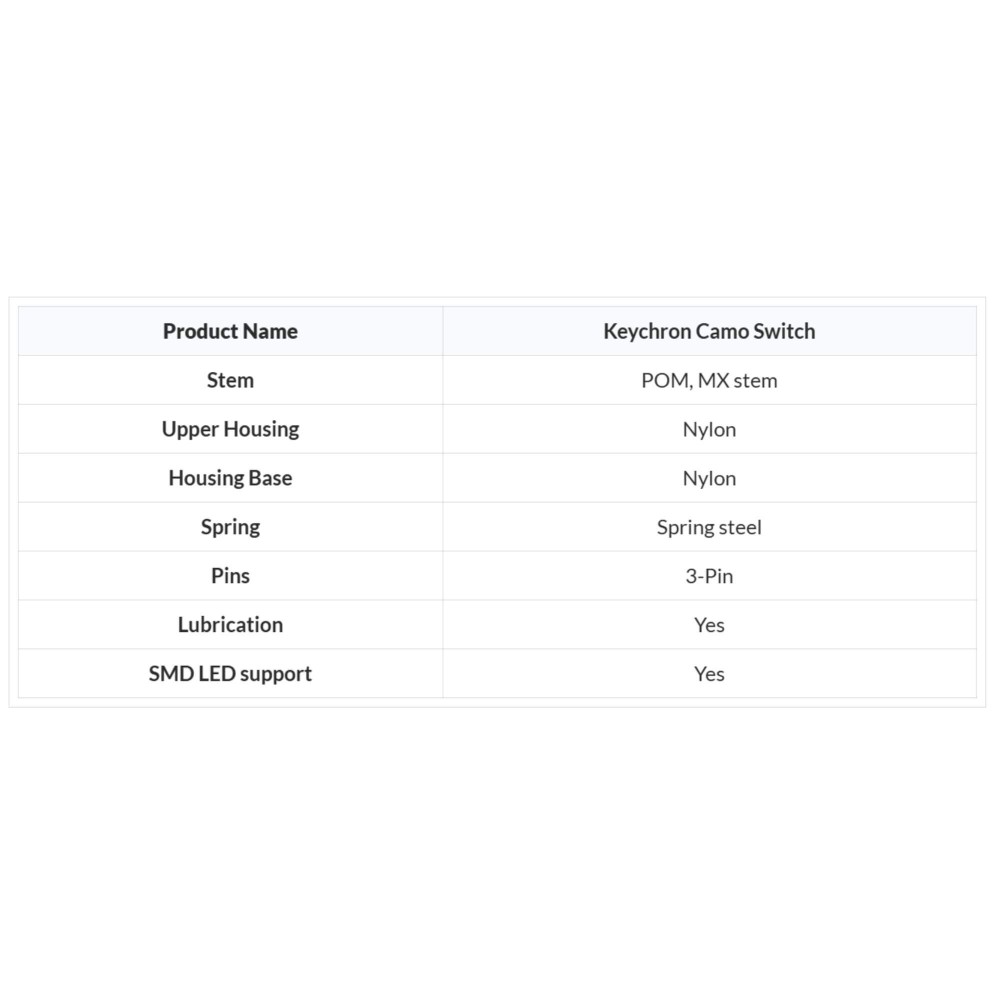The image size is (1000, 1000).
Task: Click the word steel in Spring steel
Action: coord(739,527)
